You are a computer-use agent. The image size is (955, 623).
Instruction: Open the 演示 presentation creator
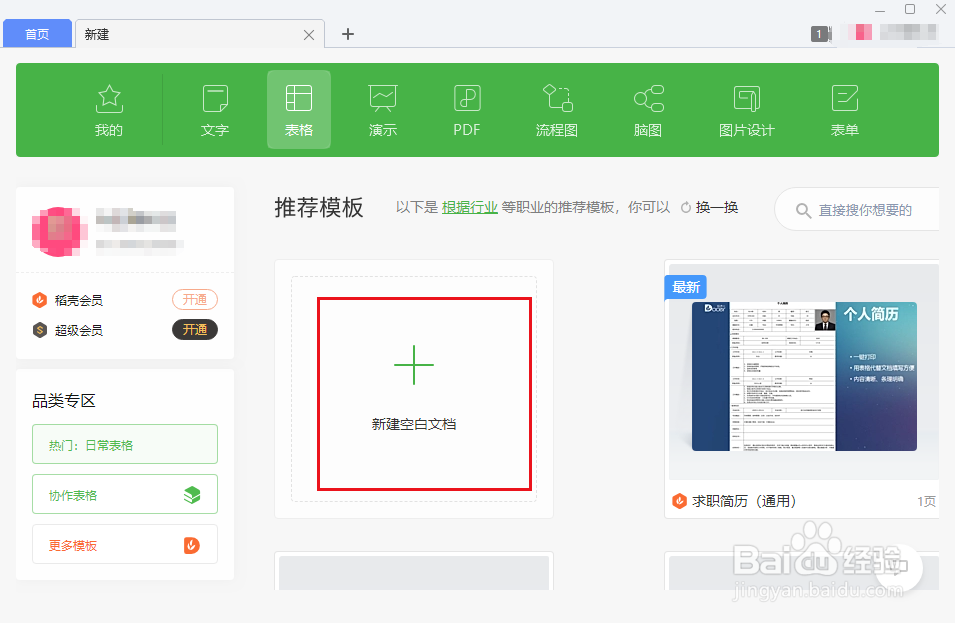point(382,110)
